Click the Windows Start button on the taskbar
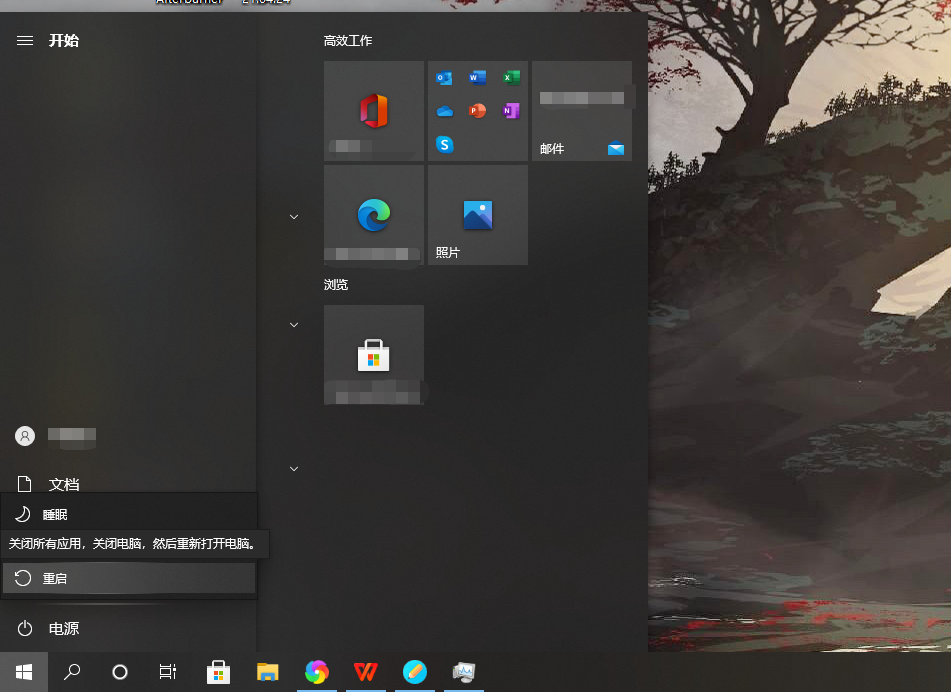 (x=24, y=672)
